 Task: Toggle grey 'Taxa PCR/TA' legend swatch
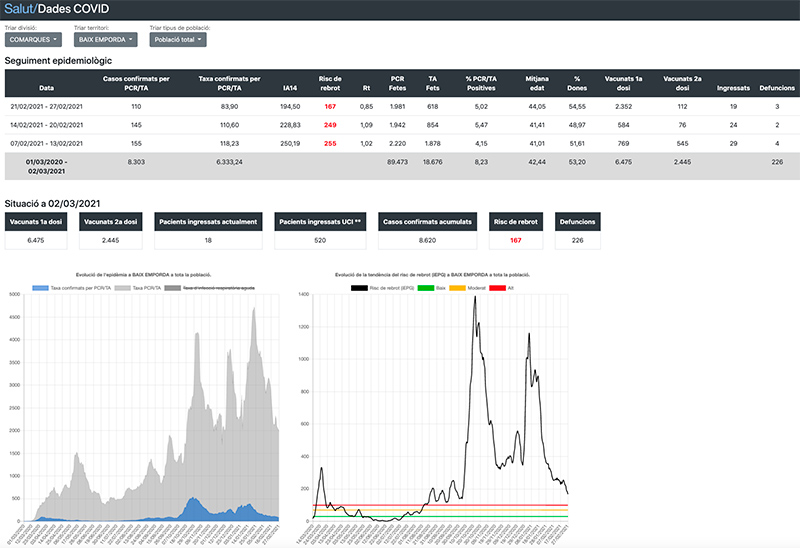coord(122,288)
